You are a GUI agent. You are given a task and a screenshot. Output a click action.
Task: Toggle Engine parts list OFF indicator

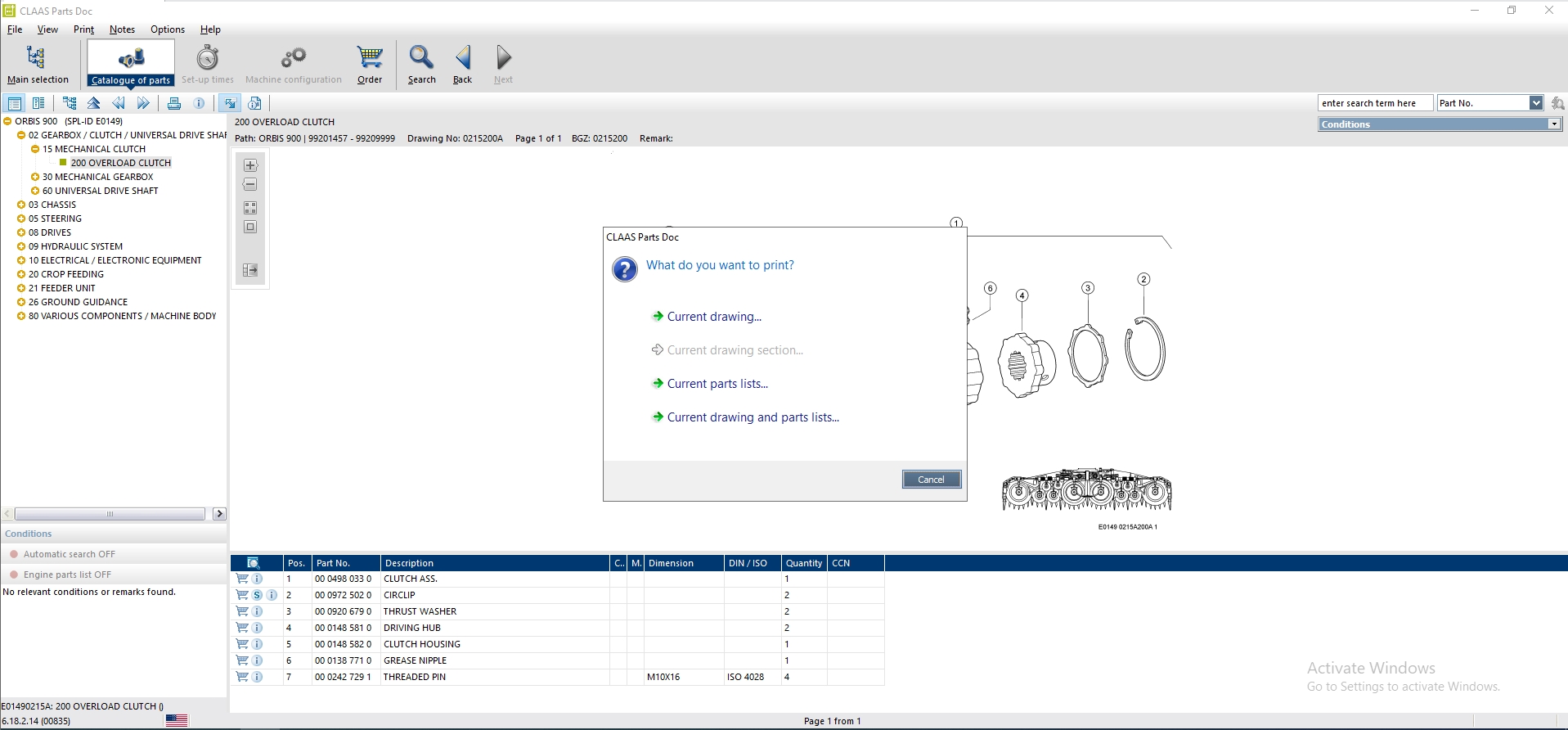coord(14,575)
